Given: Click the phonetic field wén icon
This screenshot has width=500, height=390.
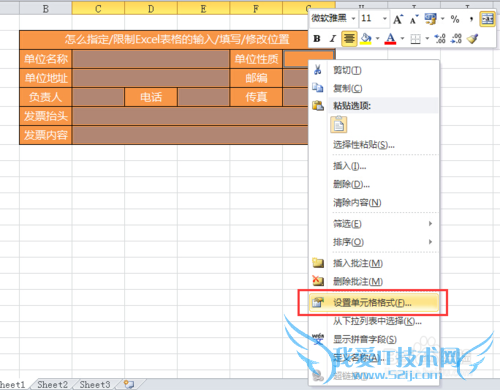Looking at the screenshot, I should [x=318, y=339].
